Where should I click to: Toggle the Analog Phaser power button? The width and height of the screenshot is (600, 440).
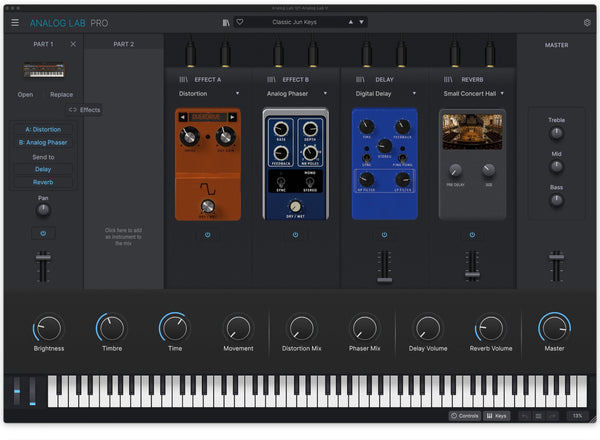(x=295, y=235)
